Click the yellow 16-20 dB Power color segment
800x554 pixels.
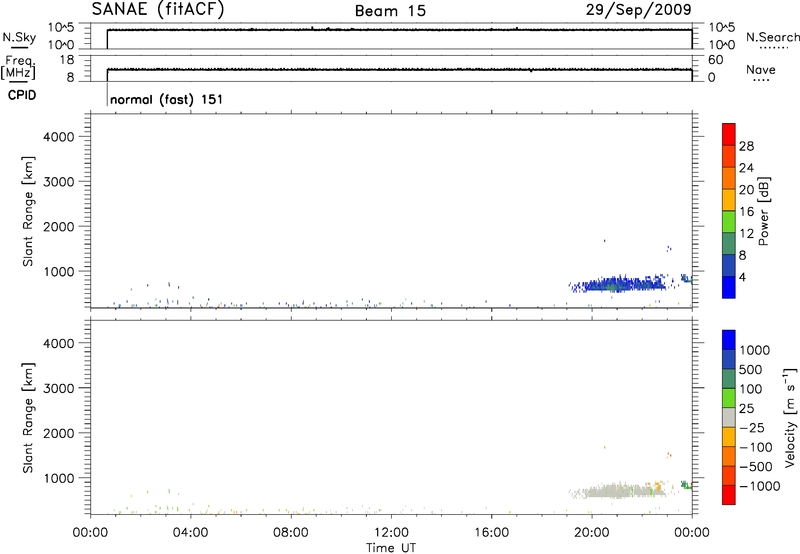pyautogui.click(x=729, y=200)
